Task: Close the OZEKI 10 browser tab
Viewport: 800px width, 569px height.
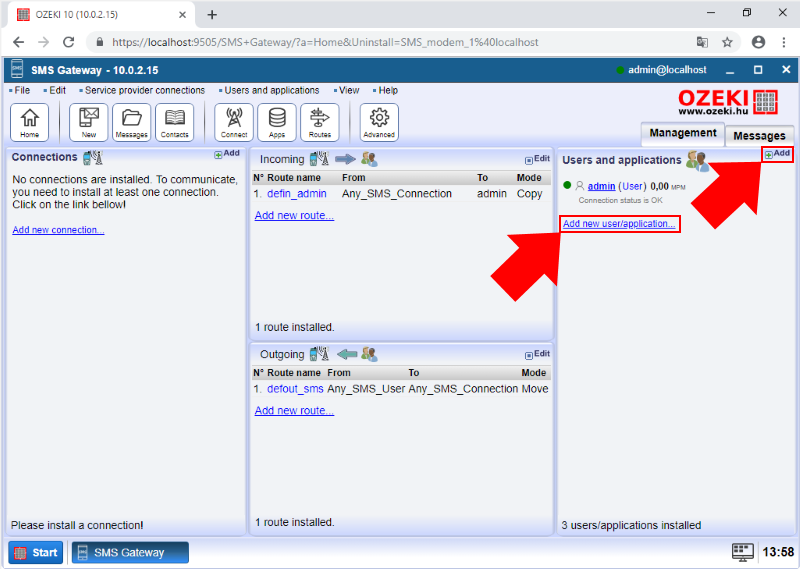Action: tap(182, 15)
